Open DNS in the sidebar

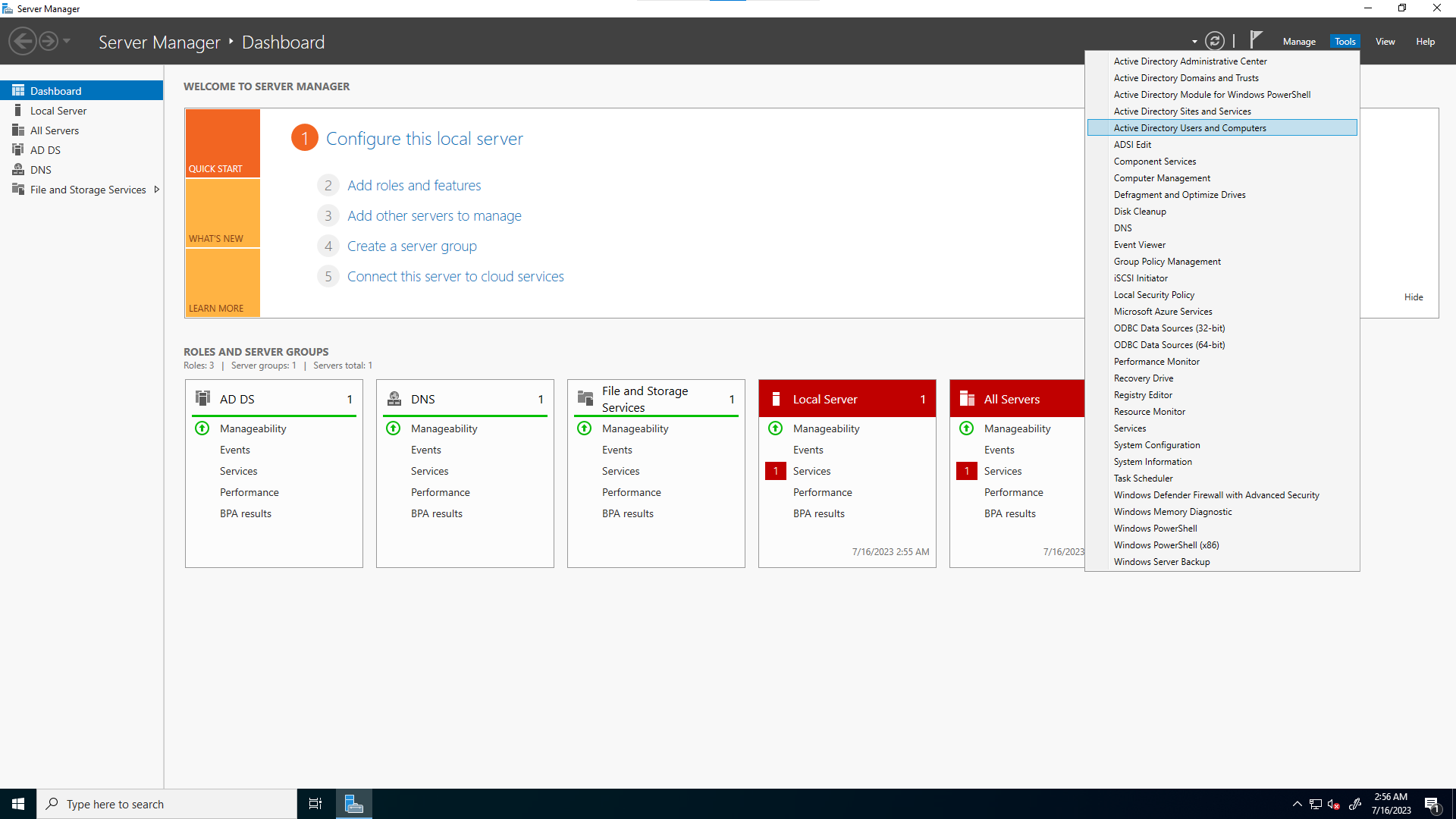click(x=82, y=170)
